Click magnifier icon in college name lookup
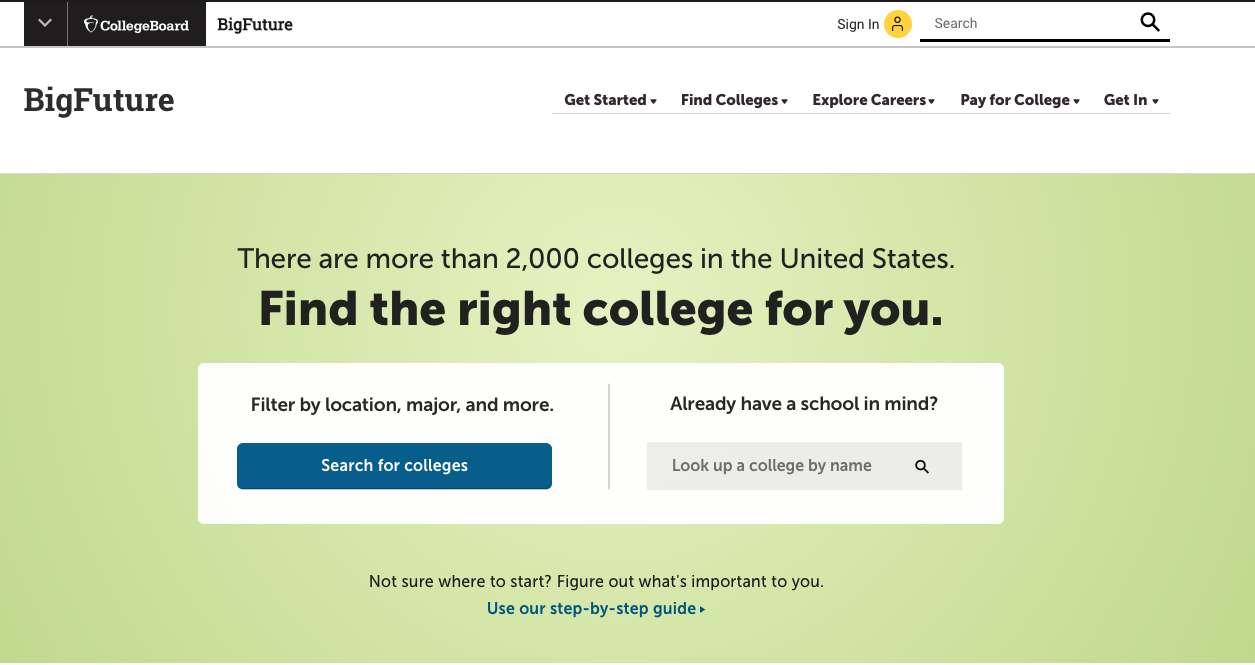This screenshot has width=1255, height=665. coord(922,466)
